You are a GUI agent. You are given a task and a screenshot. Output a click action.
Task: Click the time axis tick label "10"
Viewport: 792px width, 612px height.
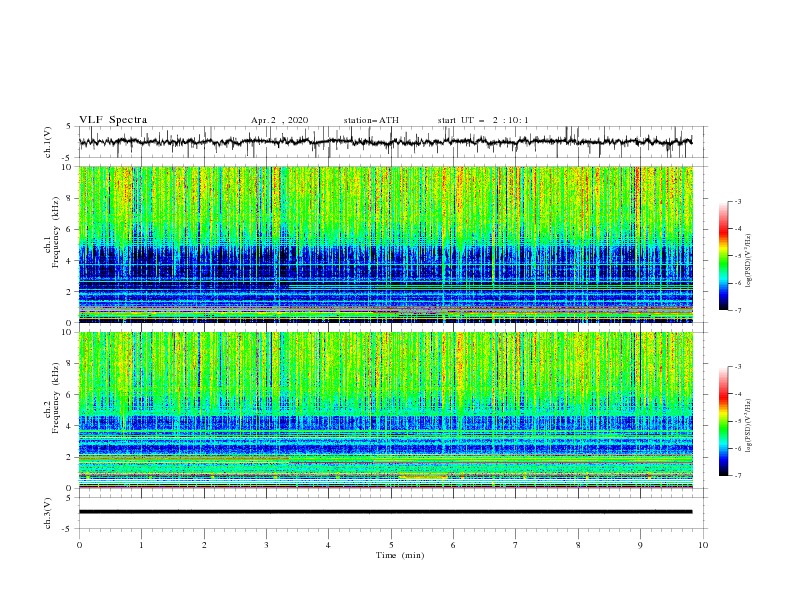tap(703, 545)
